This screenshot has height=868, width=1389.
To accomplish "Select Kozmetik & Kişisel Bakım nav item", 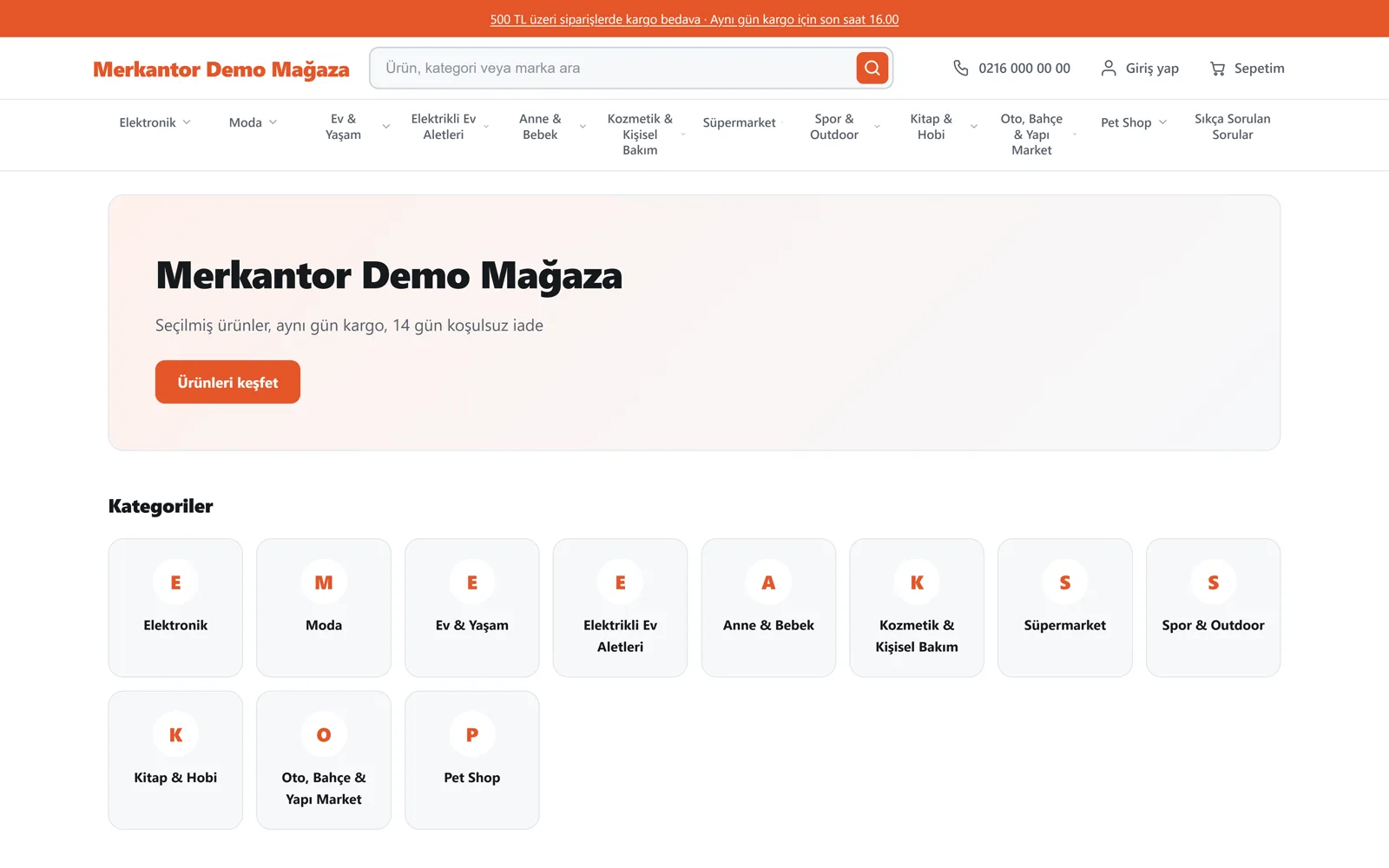I will pyautogui.click(x=640, y=135).
